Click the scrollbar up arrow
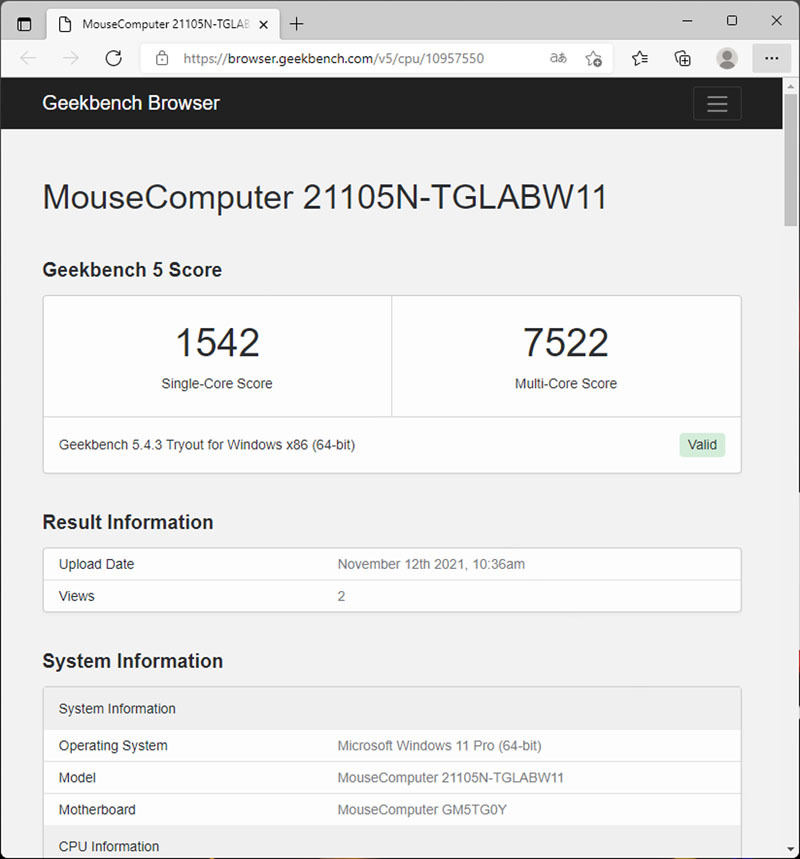Screen dimensions: 800x859 (x=790, y=86)
